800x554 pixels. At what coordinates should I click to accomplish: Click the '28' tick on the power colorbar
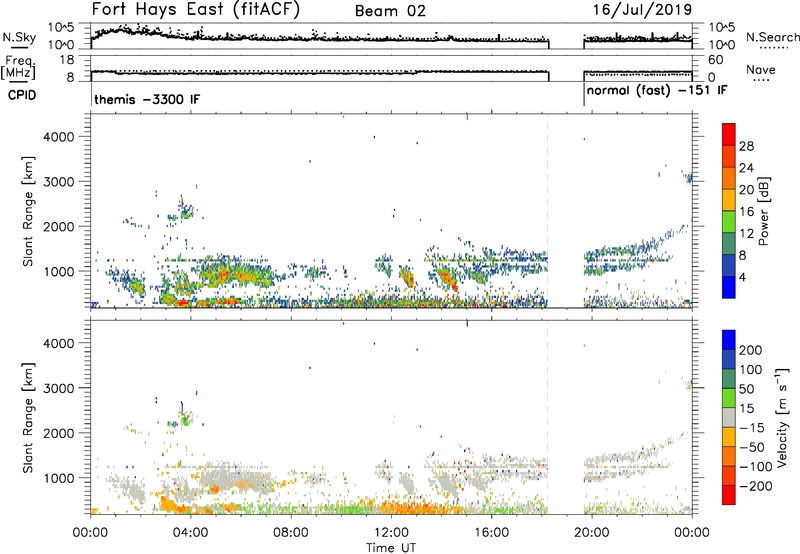pos(746,146)
